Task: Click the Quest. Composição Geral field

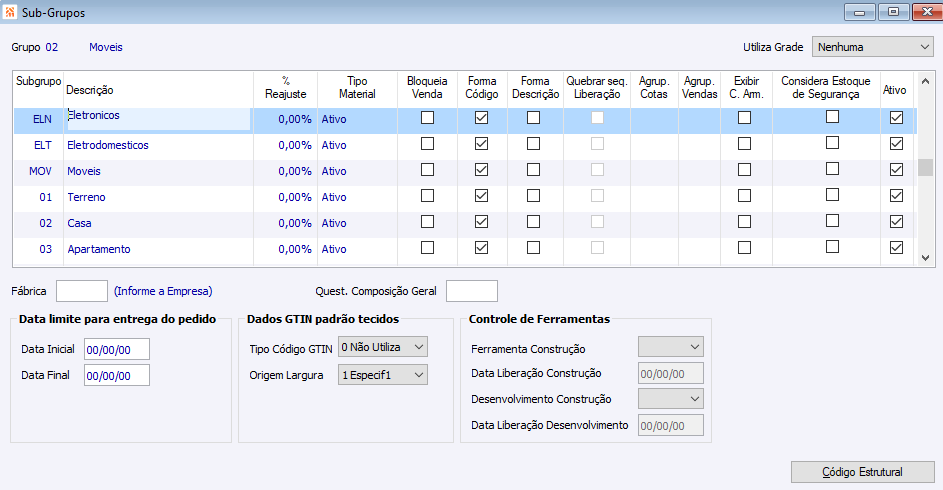Action: [472, 291]
